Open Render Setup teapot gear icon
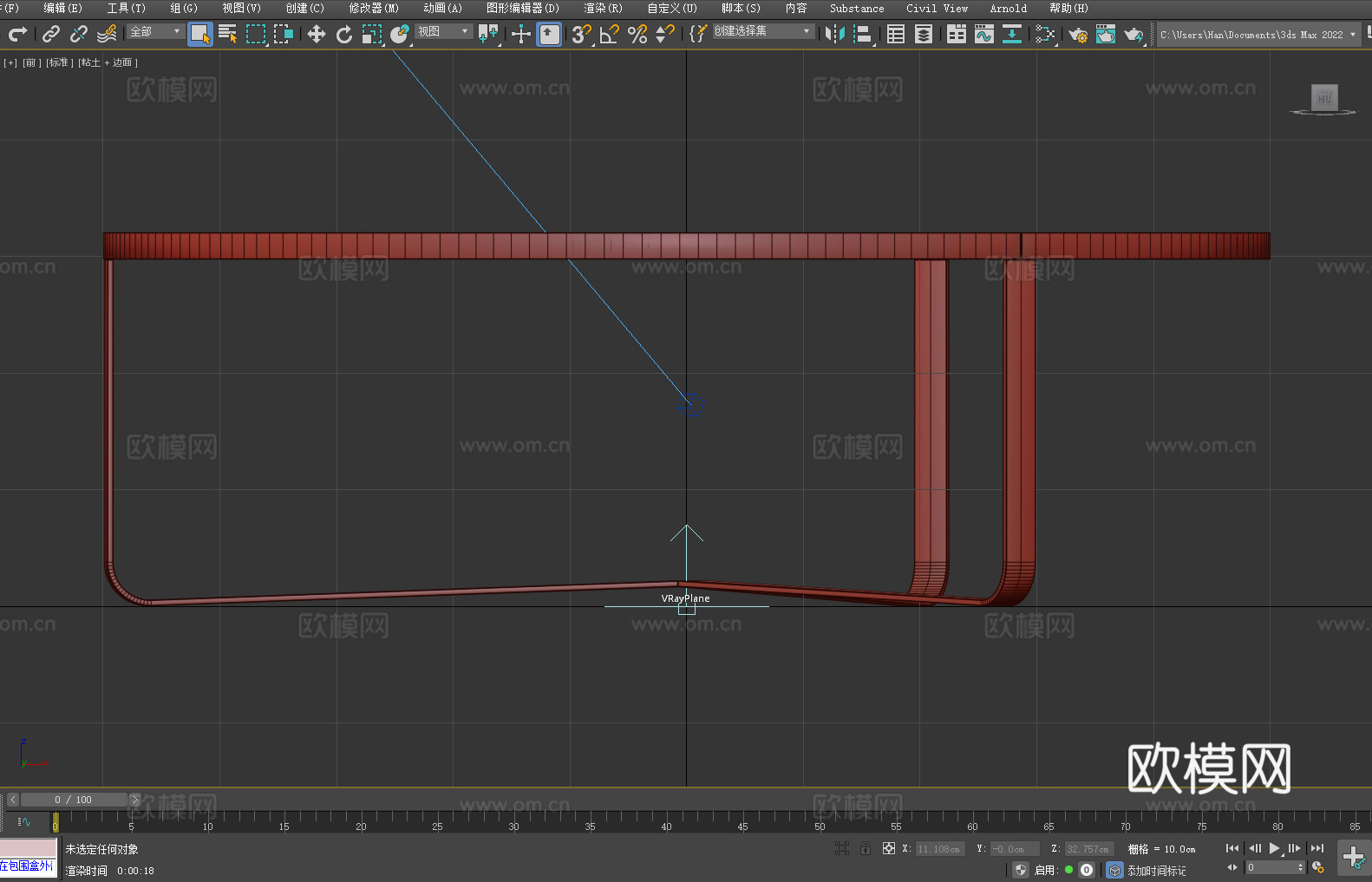The image size is (1372, 882). 1078,34
